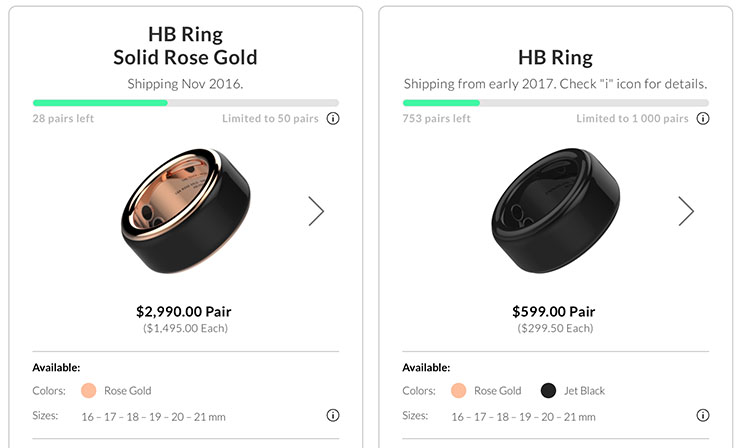Viewport: 740px width, 448px height.
Task: Click the 753 pairs left progress bar
Action: tap(555, 102)
